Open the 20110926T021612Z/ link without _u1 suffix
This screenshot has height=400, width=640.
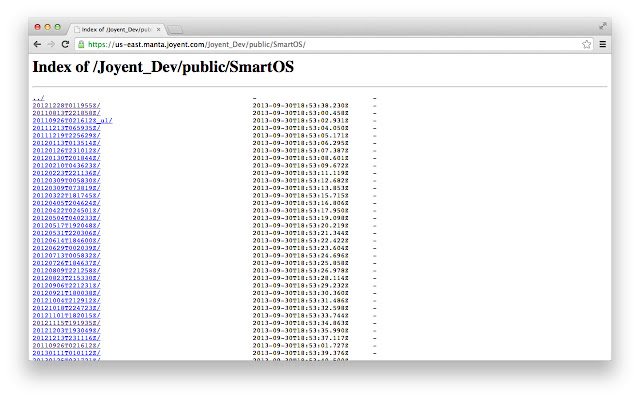(67, 346)
